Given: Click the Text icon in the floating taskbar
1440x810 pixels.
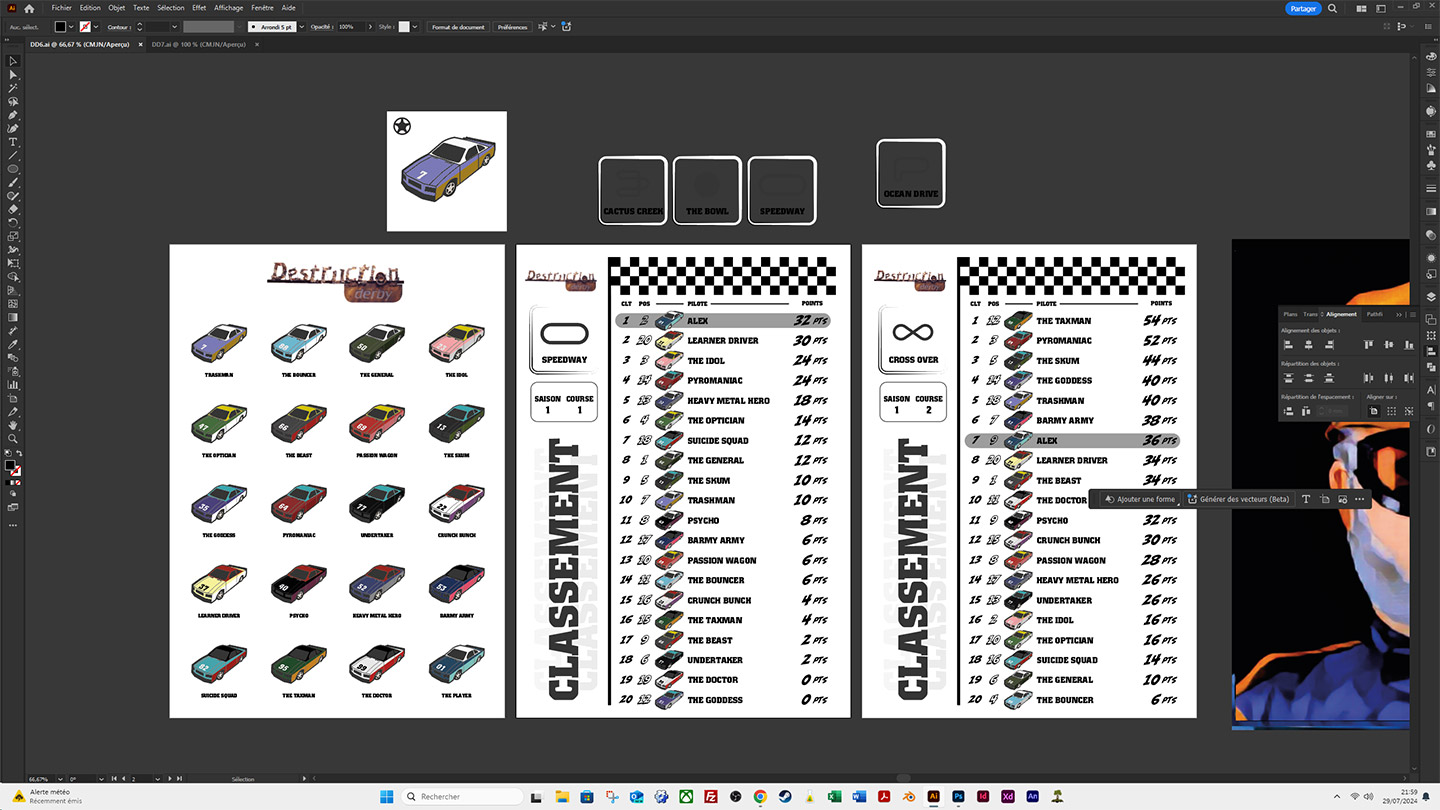Looking at the screenshot, I should click(x=1306, y=499).
